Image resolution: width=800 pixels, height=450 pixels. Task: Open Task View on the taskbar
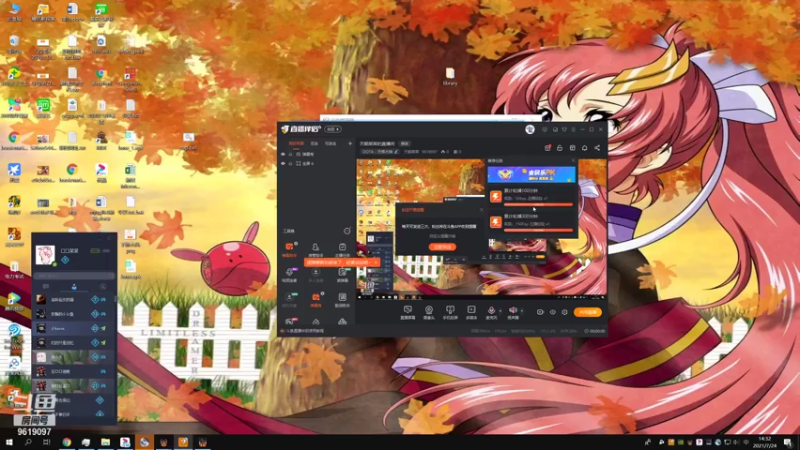47,442
